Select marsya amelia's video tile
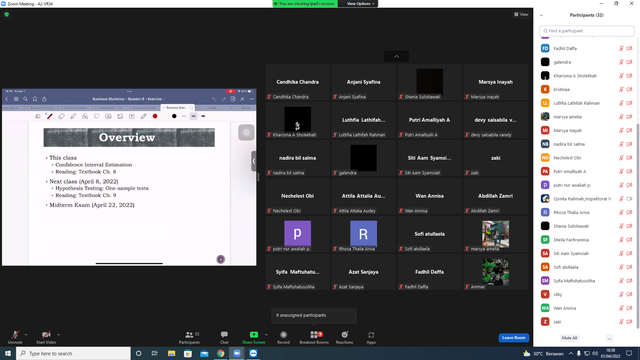 tap(496, 234)
